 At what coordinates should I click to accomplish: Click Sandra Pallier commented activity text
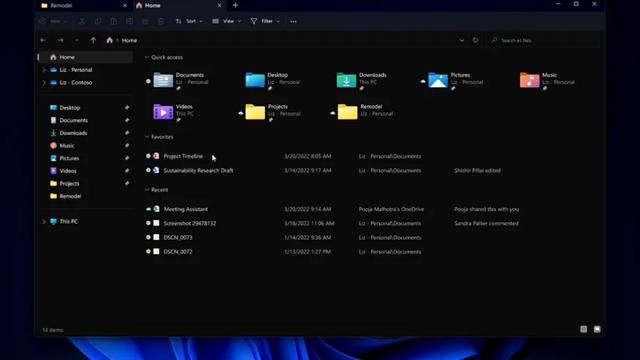[x=487, y=223]
